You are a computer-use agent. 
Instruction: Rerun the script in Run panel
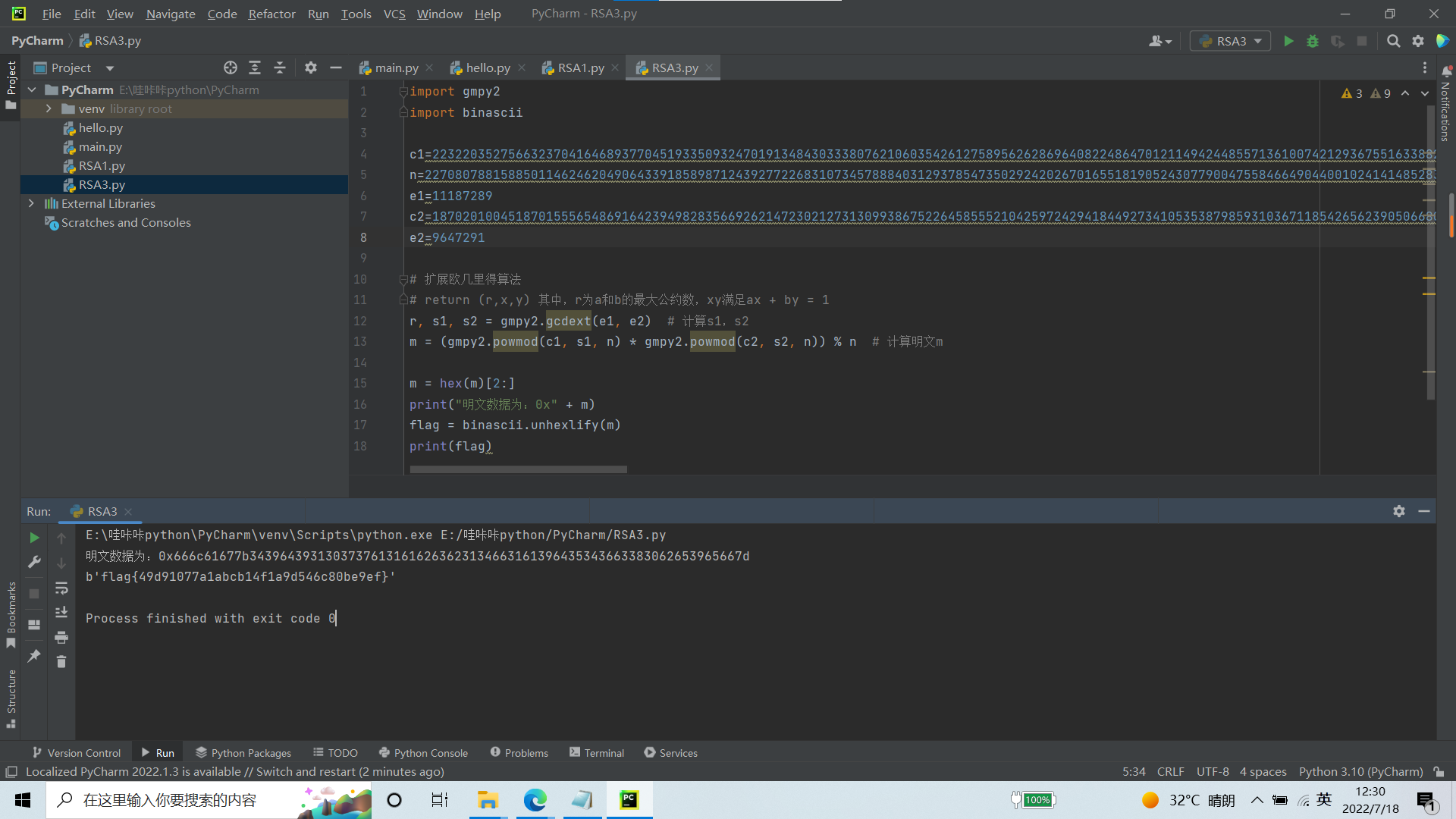[x=34, y=538]
